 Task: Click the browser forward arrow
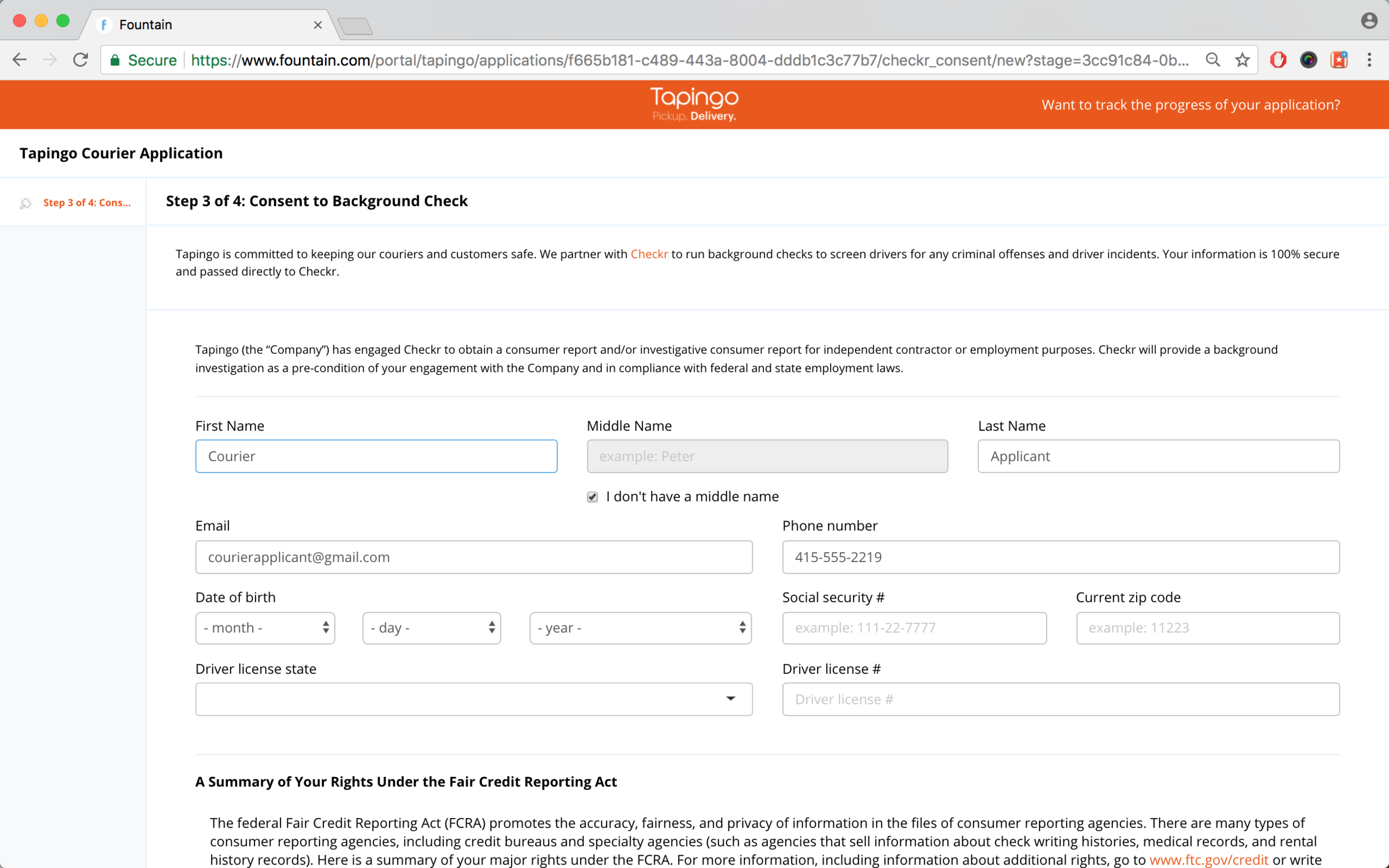[x=50, y=60]
